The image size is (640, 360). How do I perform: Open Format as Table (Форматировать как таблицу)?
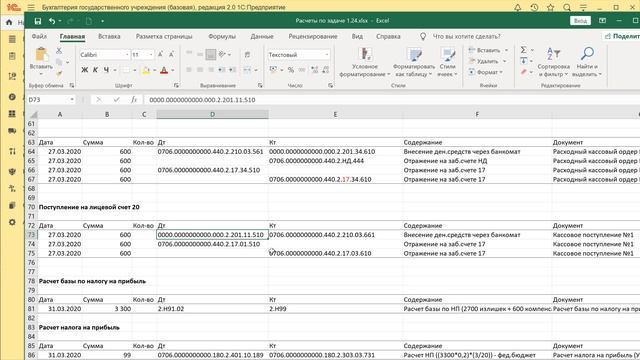413,62
